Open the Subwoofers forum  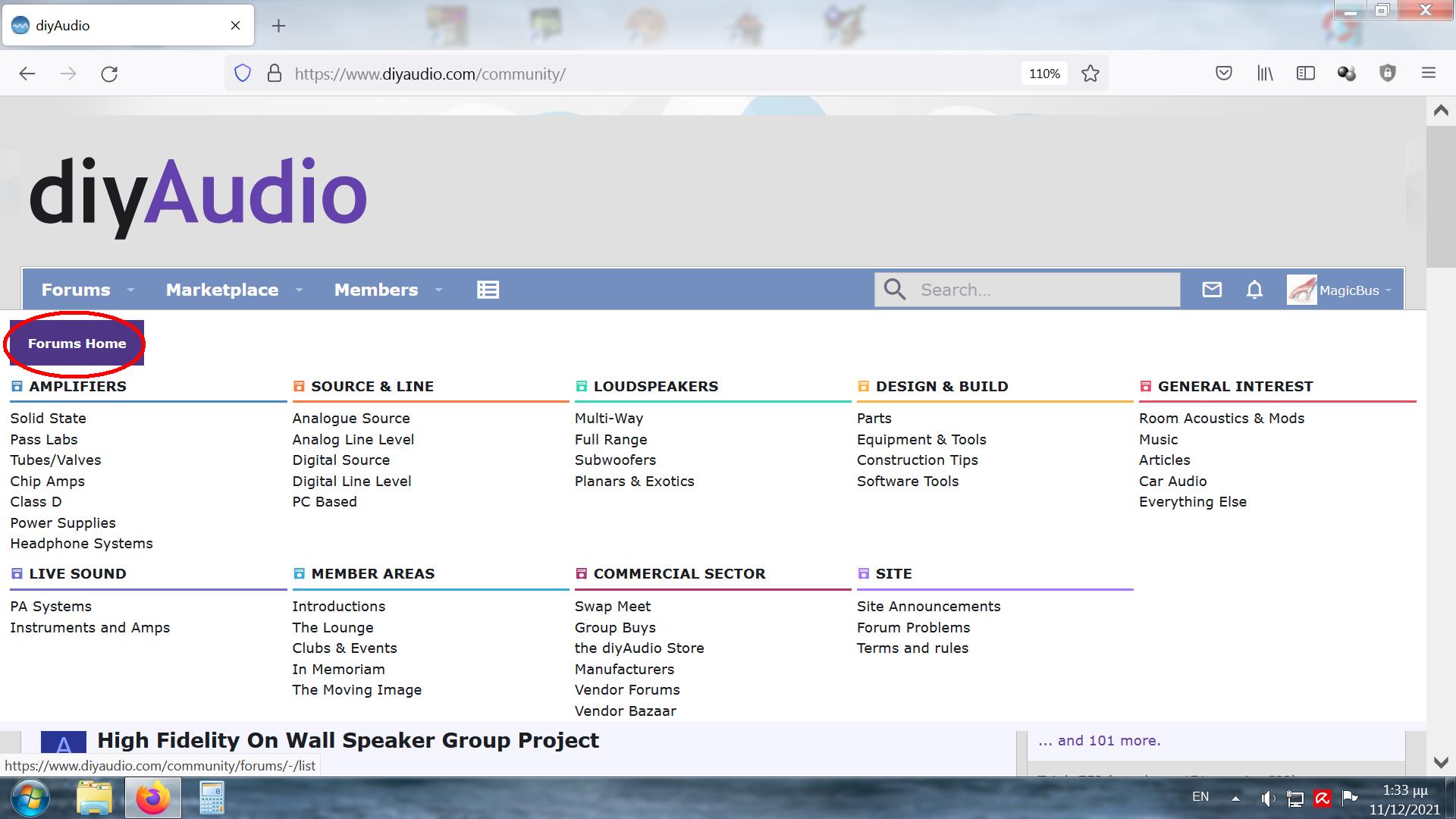point(615,460)
